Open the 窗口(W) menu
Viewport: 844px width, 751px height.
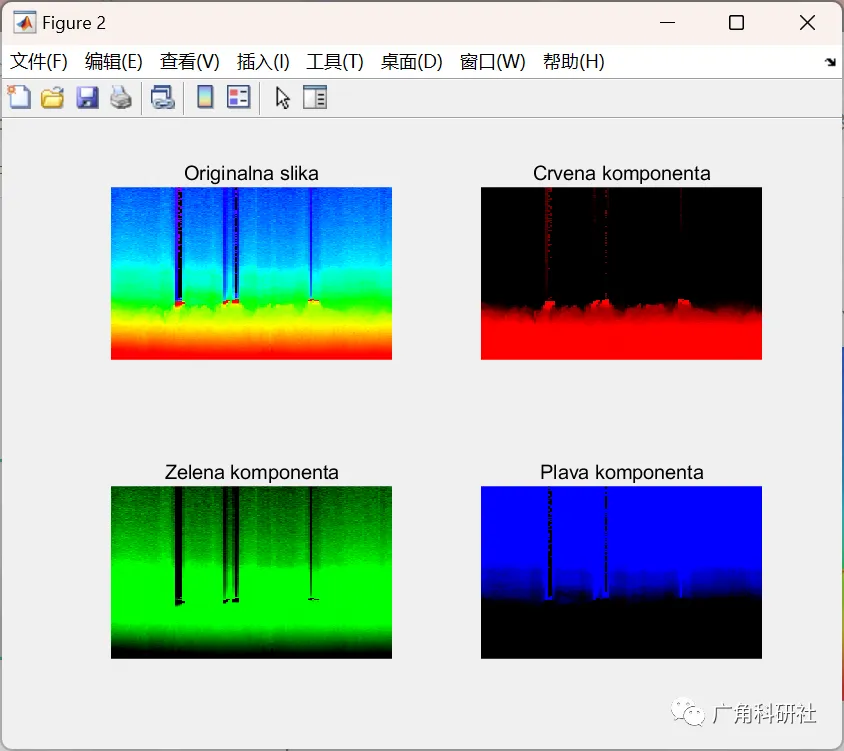point(492,61)
